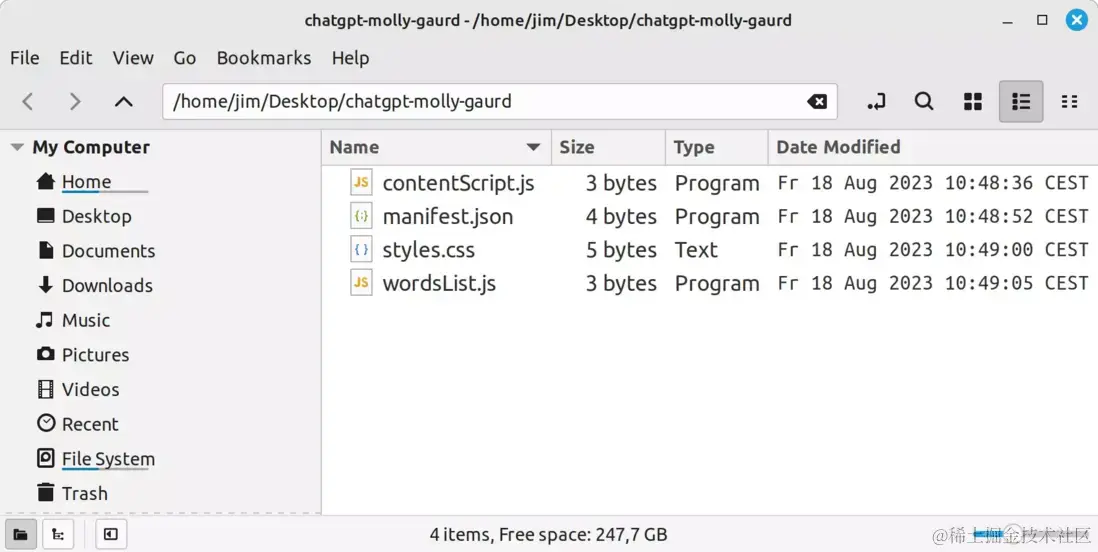
Task: Go forward with the right arrow
Action: click(x=75, y=102)
